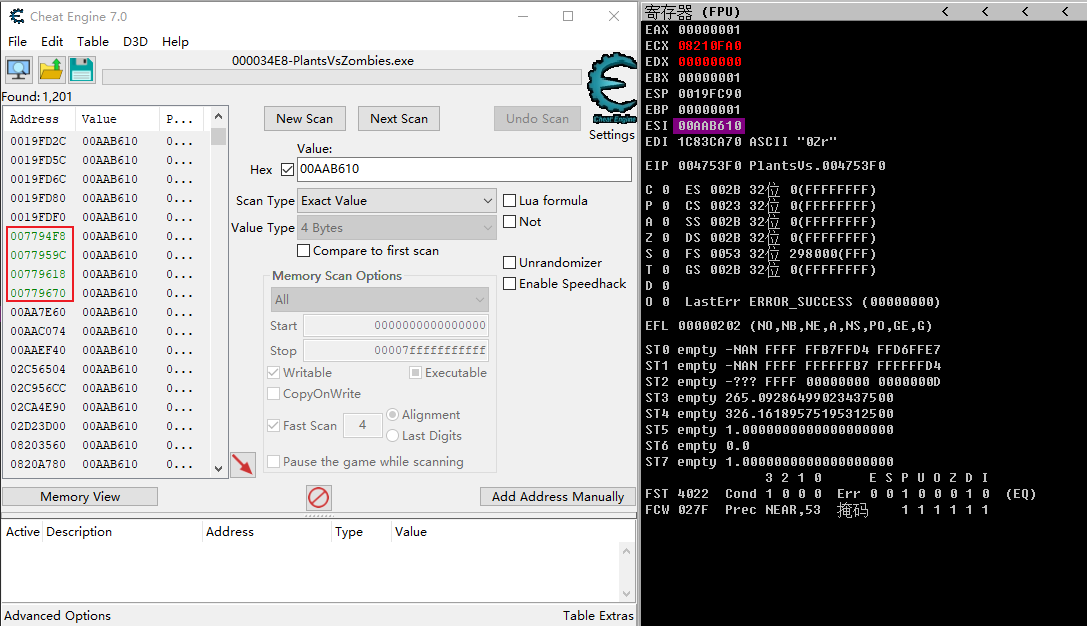The width and height of the screenshot is (1087, 626).
Task: Click the EIP value 004753F0 in registers
Action: point(710,166)
